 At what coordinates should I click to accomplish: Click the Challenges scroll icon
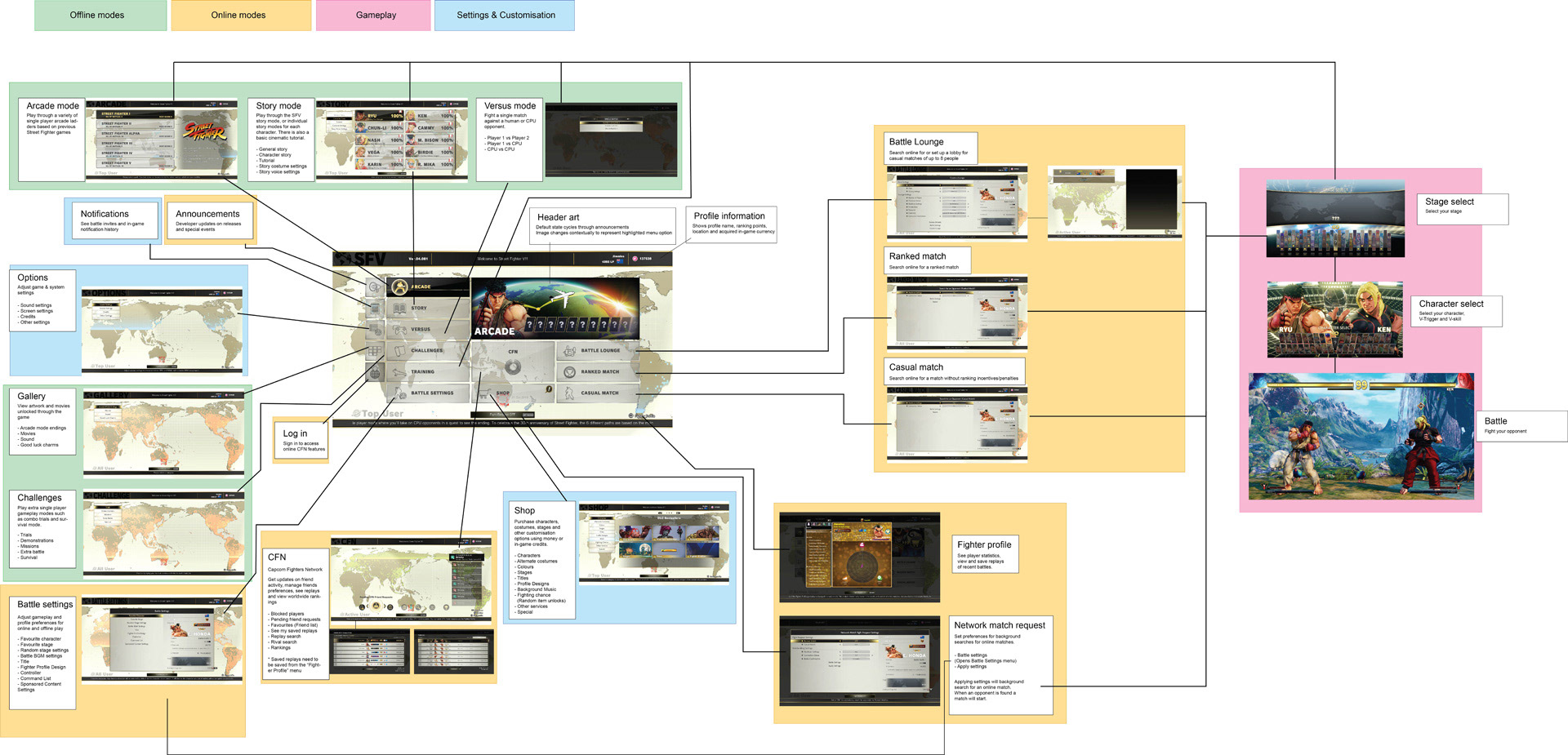click(400, 351)
